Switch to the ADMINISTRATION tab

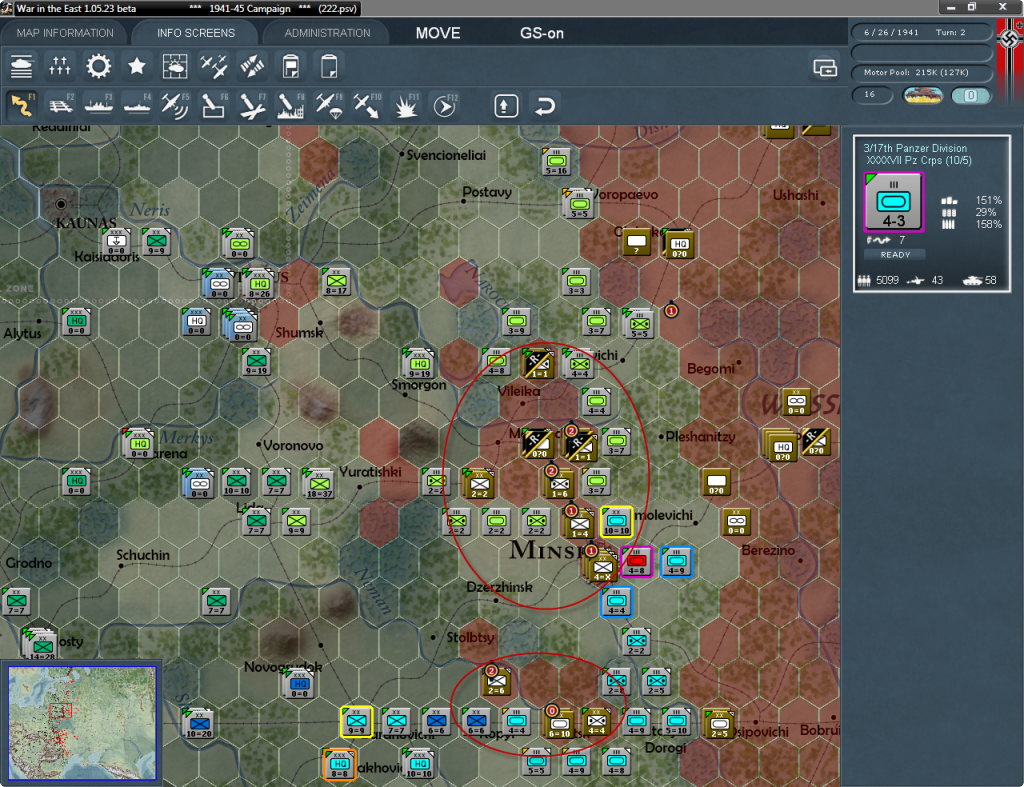click(x=327, y=33)
